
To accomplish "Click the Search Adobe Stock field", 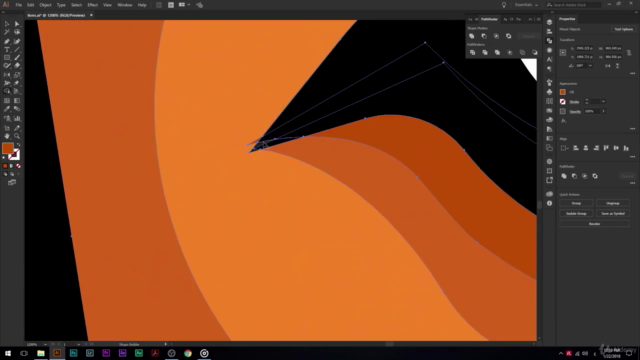I will 573,5.
